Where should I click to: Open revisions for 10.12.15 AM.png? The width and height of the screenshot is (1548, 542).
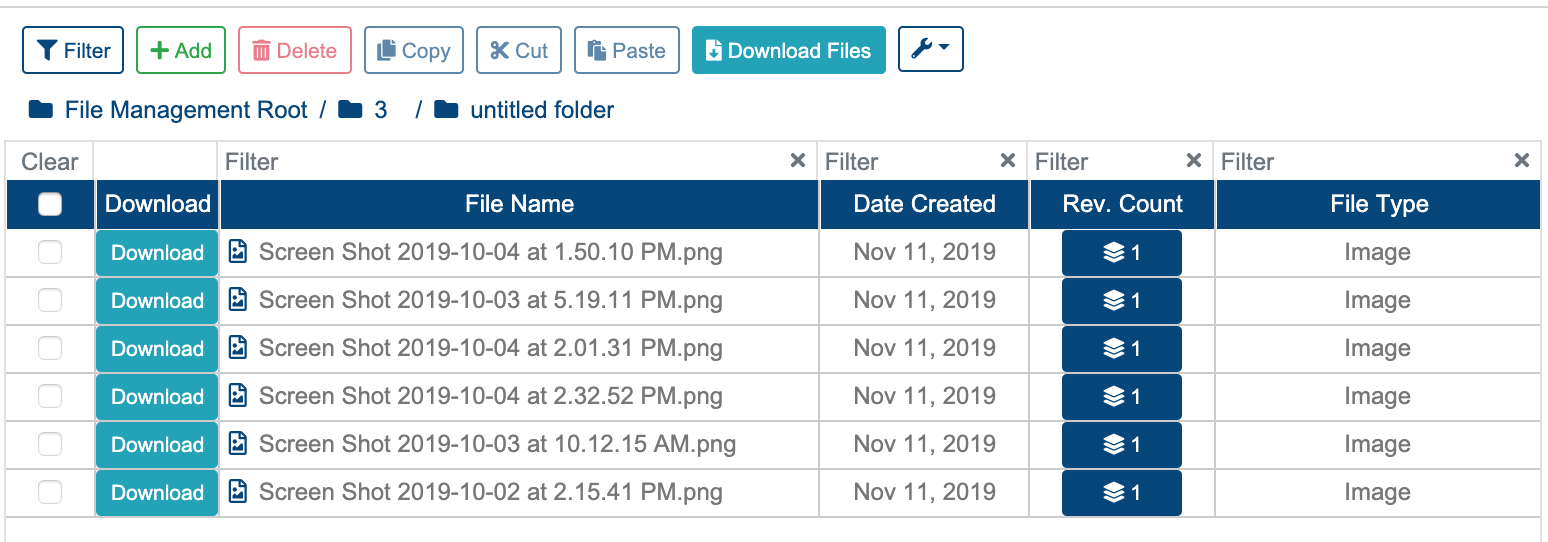tap(1122, 445)
